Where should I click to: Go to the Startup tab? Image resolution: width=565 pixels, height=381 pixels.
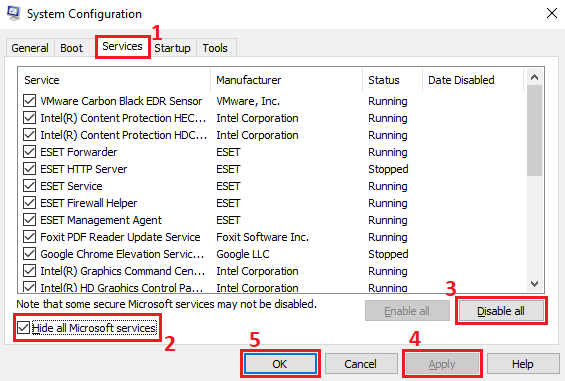pos(172,48)
